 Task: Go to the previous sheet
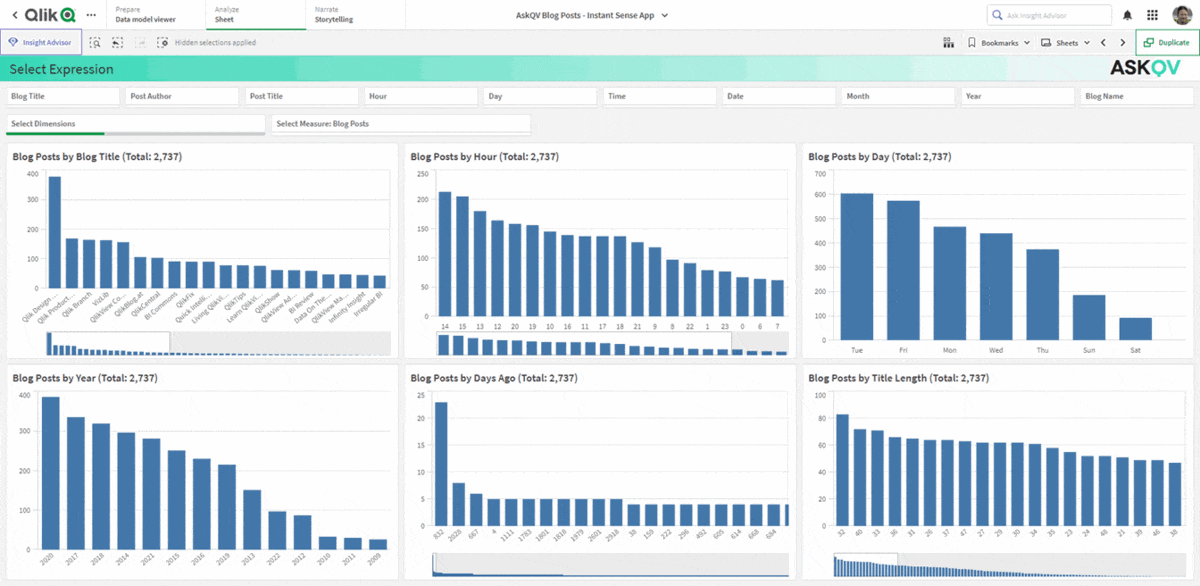[x=1103, y=43]
